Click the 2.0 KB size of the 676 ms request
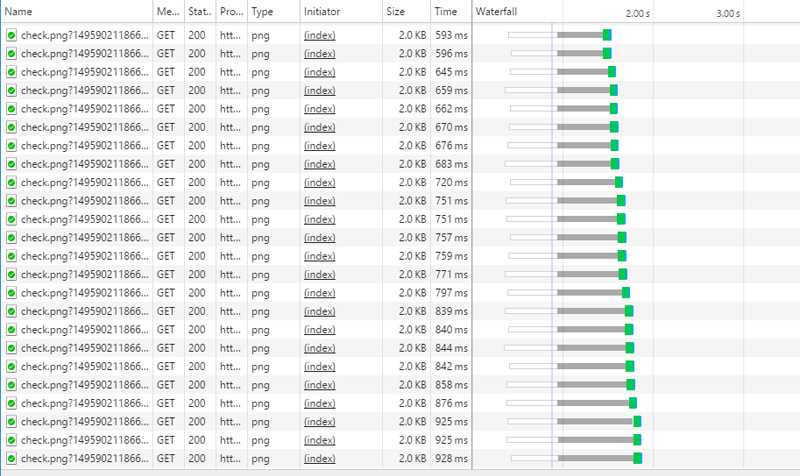Screen dimensions: 800x476 coord(412,145)
